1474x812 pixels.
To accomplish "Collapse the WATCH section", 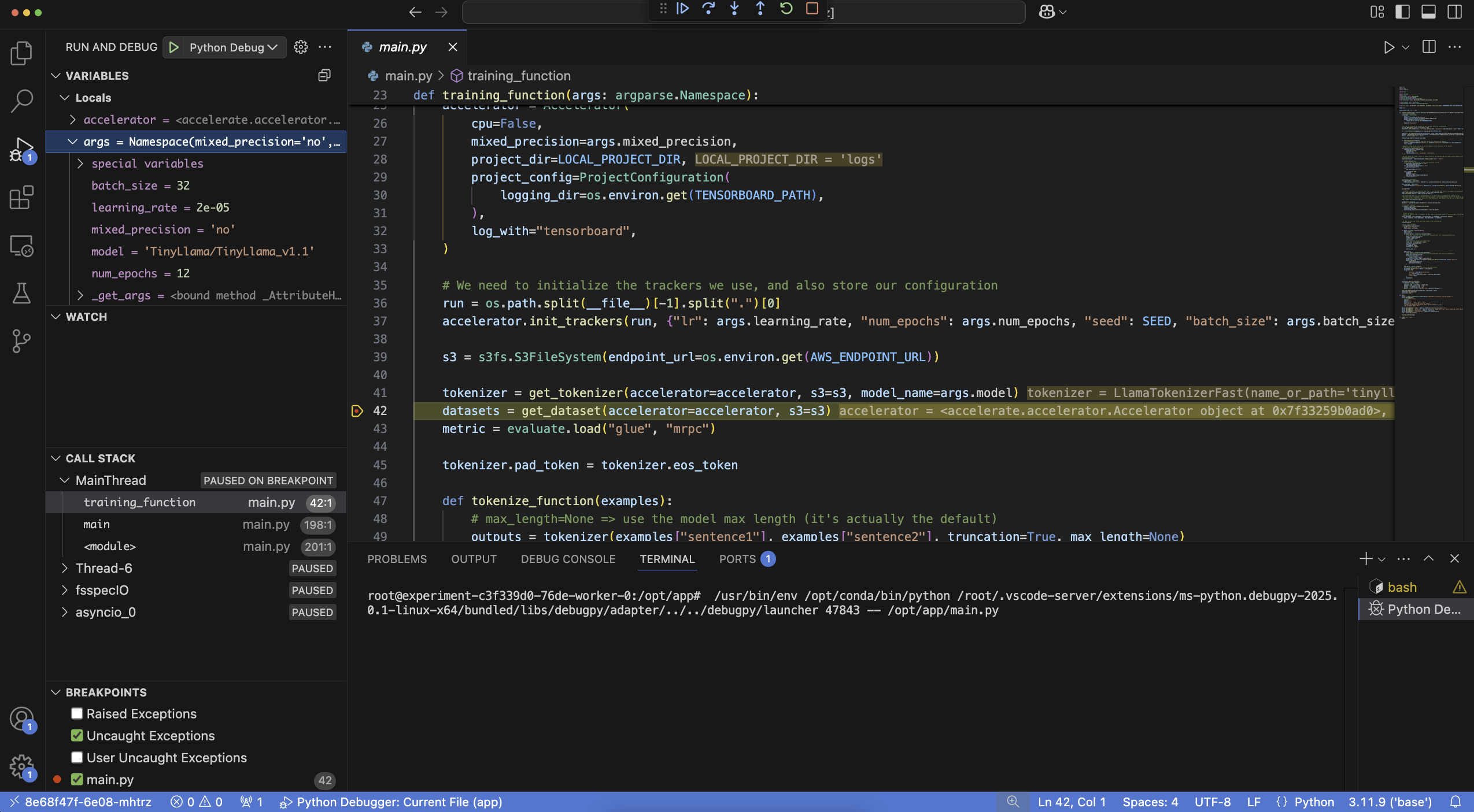I will [56, 317].
